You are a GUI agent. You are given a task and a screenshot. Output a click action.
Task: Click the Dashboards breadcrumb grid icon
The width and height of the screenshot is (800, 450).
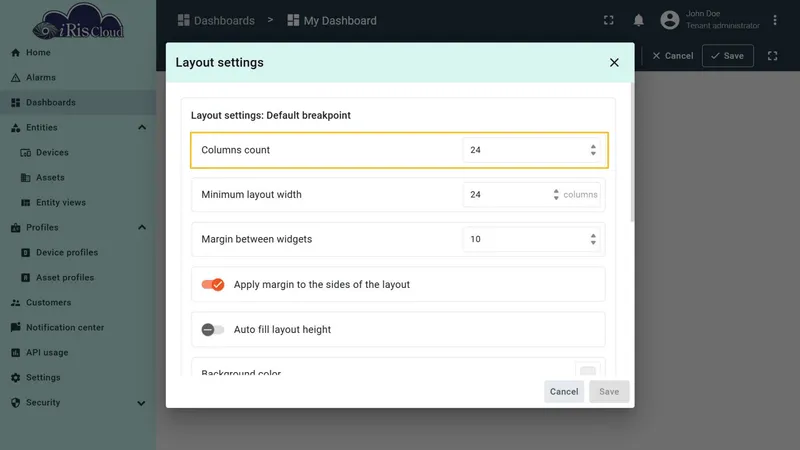pos(183,20)
